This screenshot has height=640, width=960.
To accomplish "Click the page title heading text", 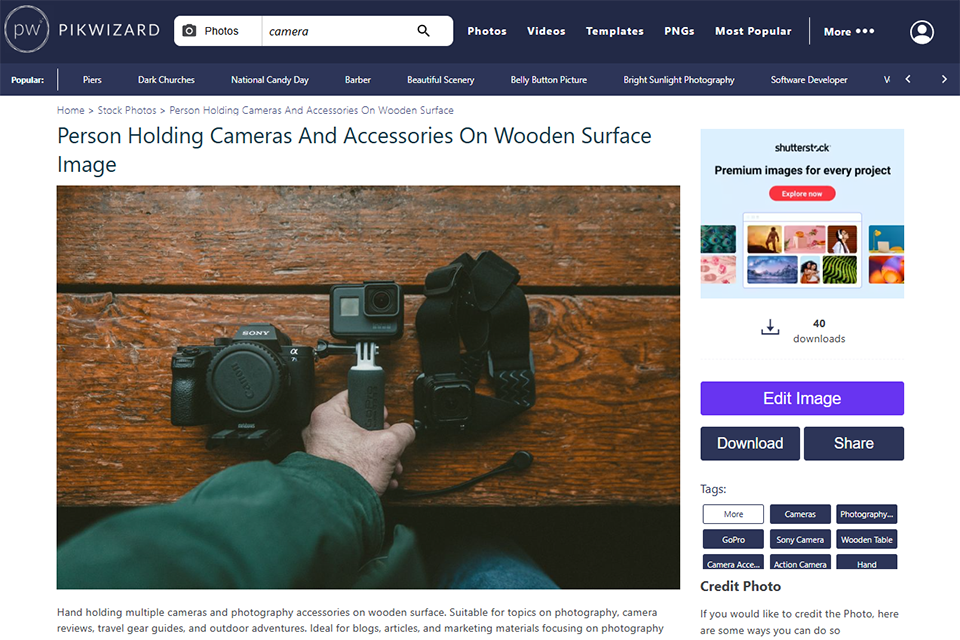I will pos(354,149).
